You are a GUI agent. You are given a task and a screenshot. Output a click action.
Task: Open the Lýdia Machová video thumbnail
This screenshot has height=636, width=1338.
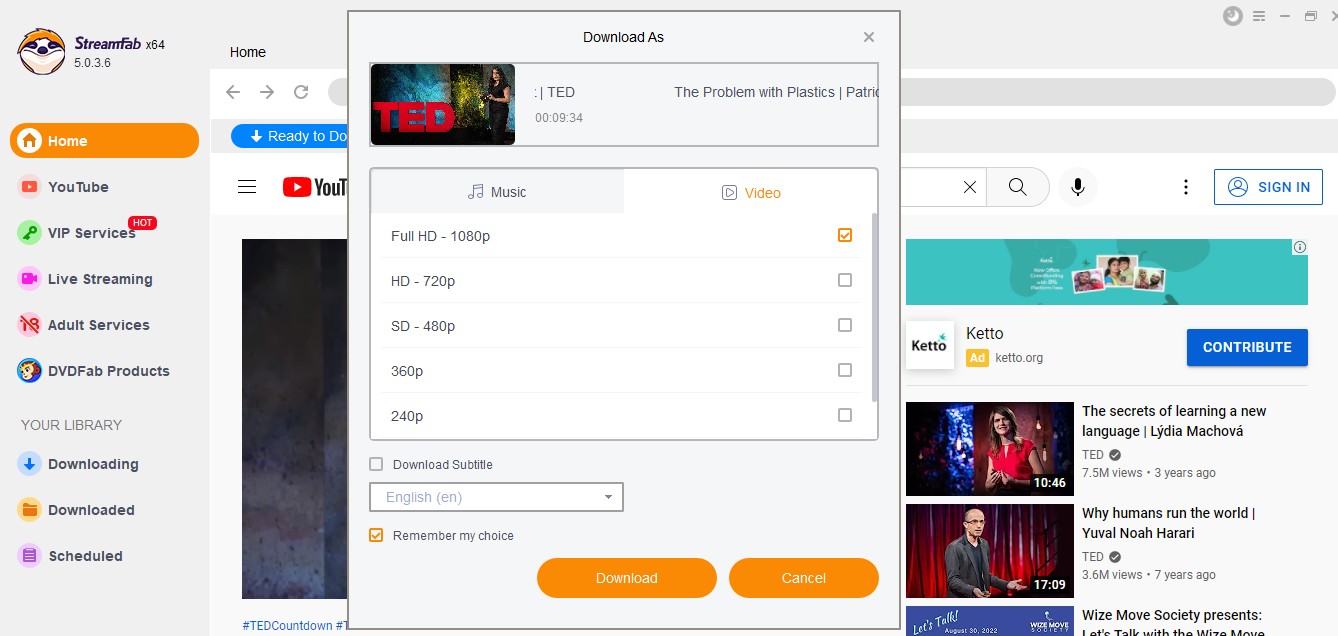coord(990,449)
